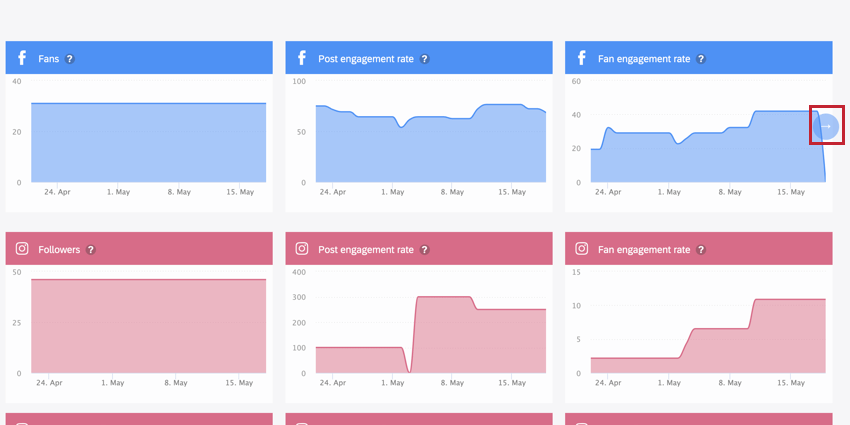Screen dimensions: 850x425
Task: Click the help icon beside Instagram Followers
Action: click(91, 249)
